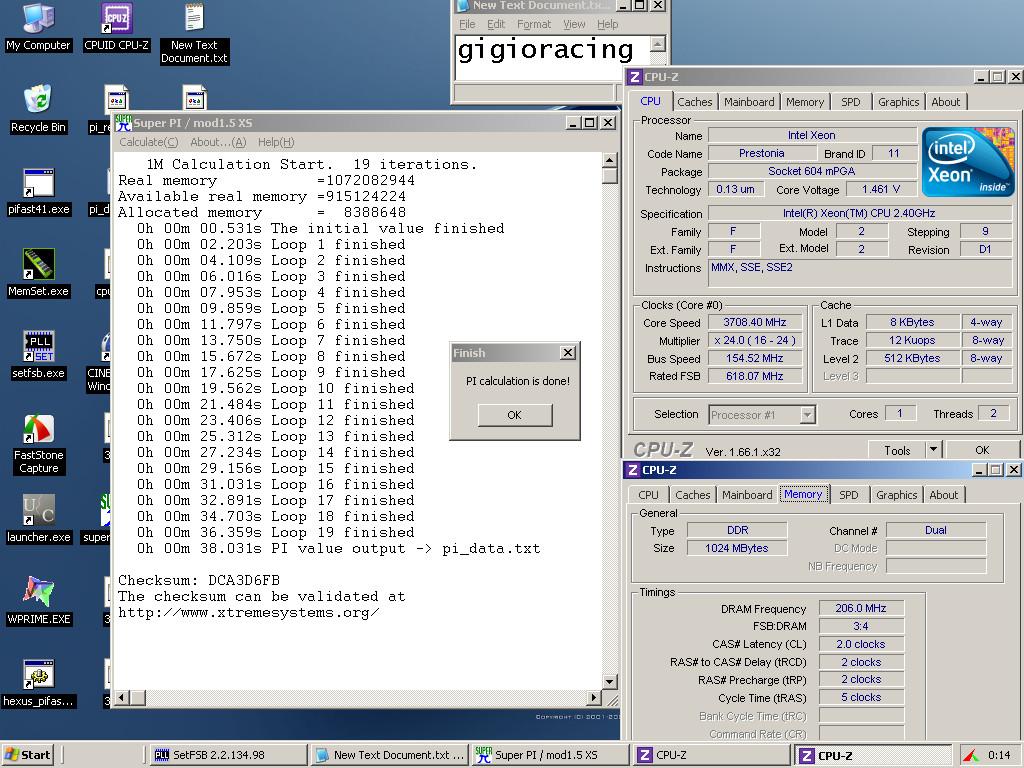Click Super PI horizontal scrollbar left arrow
This screenshot has width=1024, height=768.
(x=121, y=698)
